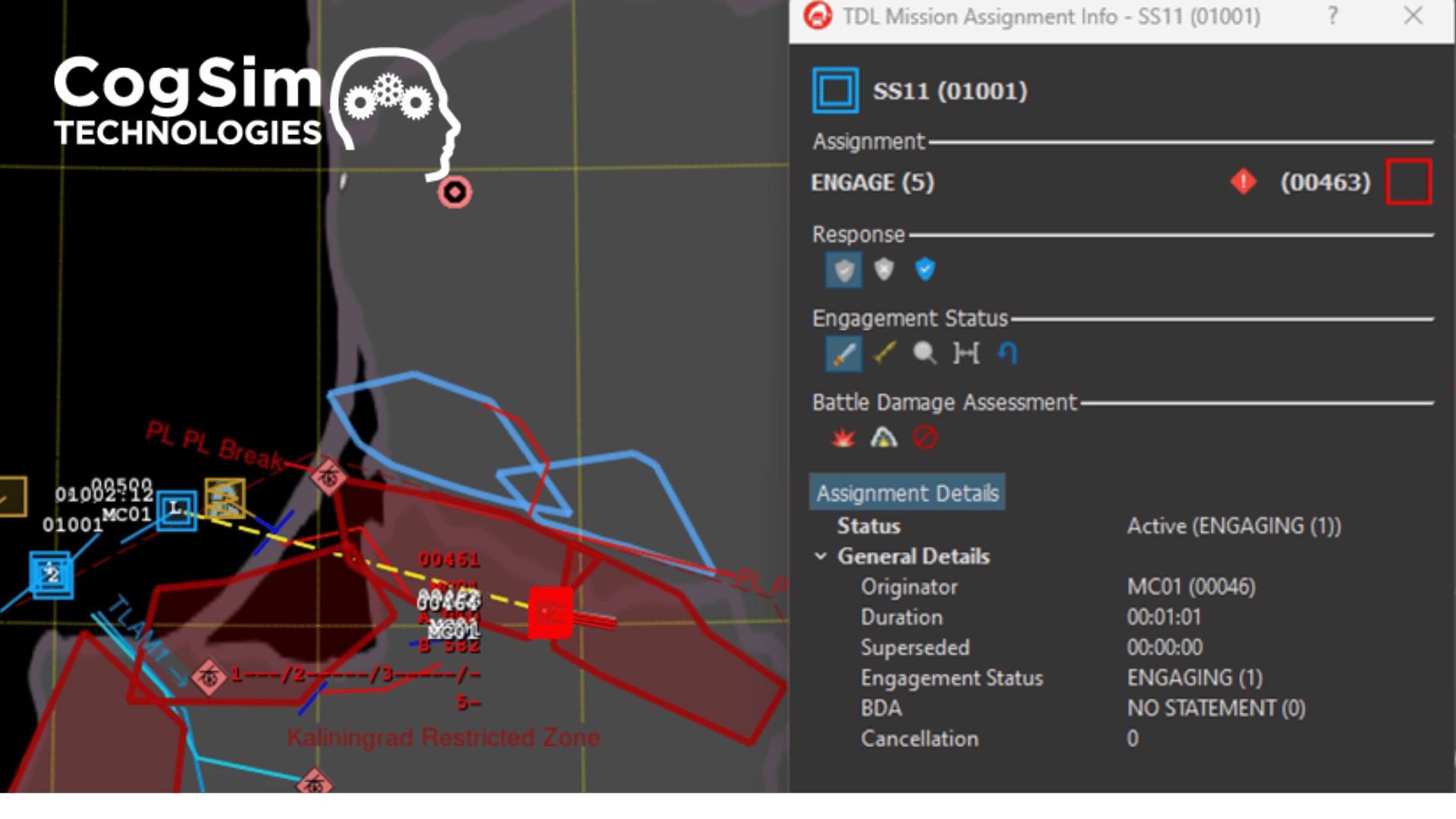
Task: Select the Superseded row
Action: tap(1122, 648)
